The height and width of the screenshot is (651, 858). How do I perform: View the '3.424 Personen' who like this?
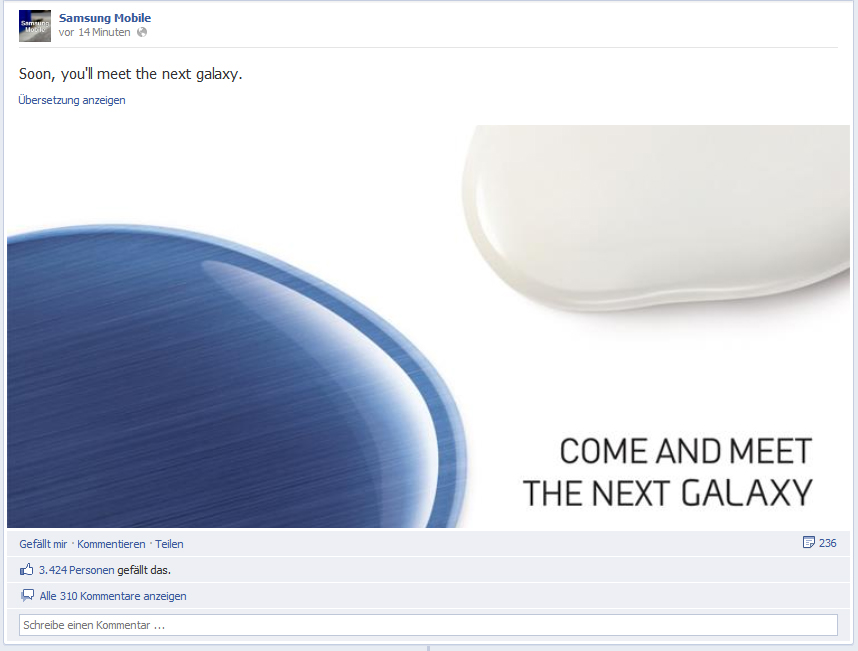click(x=77, y=570)
